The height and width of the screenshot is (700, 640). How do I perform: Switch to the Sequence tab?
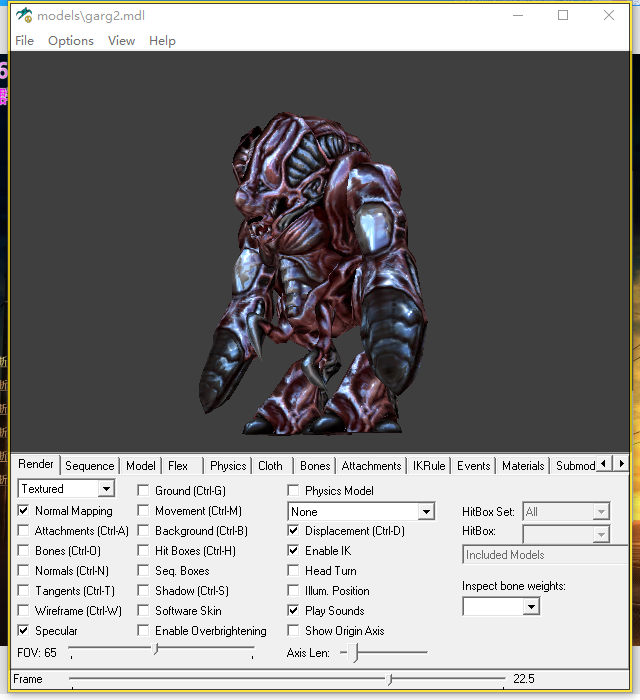(90, 466)
